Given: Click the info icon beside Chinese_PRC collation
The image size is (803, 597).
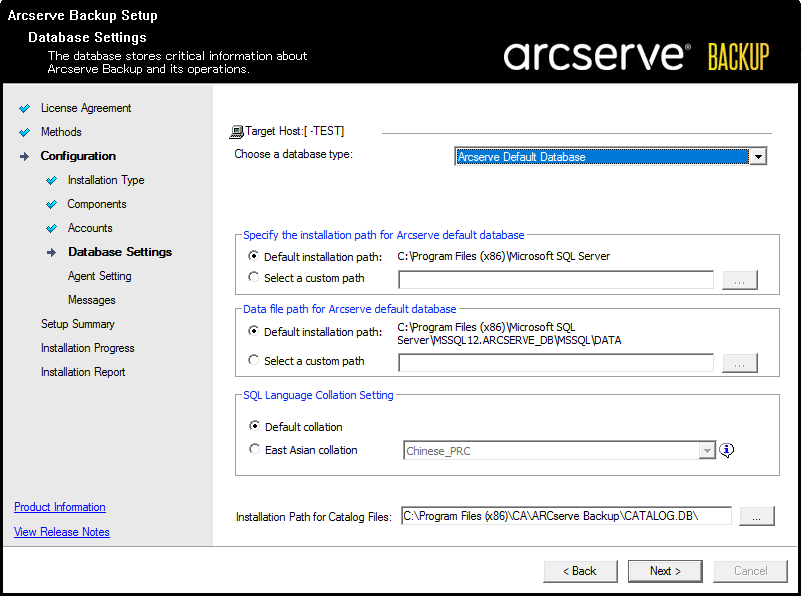Looking at the screenshot, I should (726, 451).
